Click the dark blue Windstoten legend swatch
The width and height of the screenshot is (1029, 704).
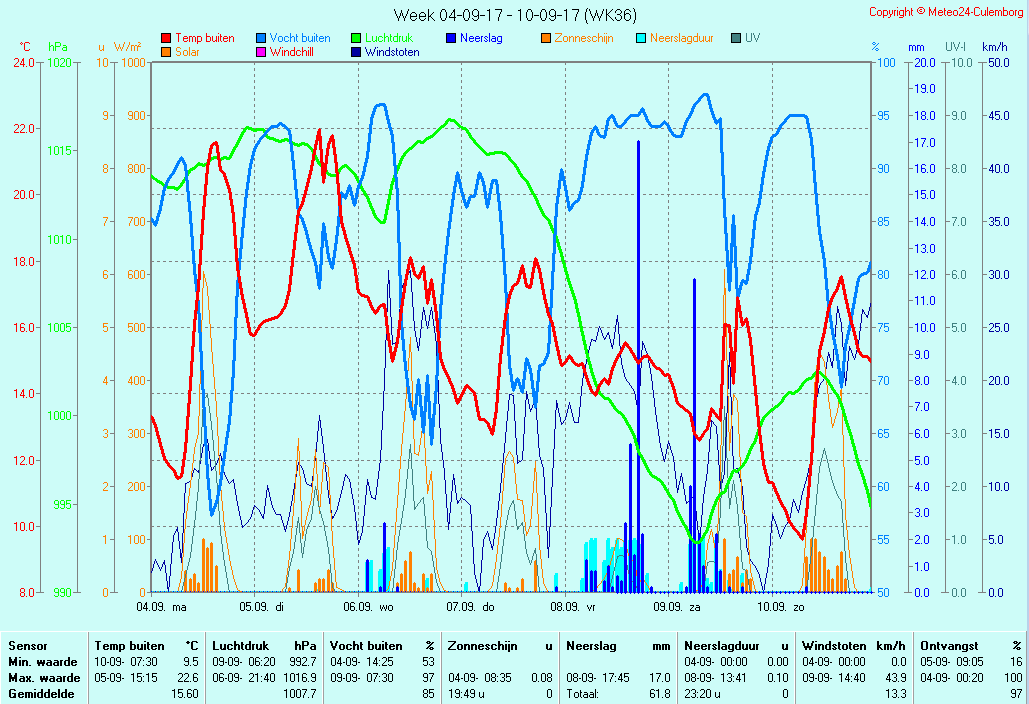click(x=356, y=52)
